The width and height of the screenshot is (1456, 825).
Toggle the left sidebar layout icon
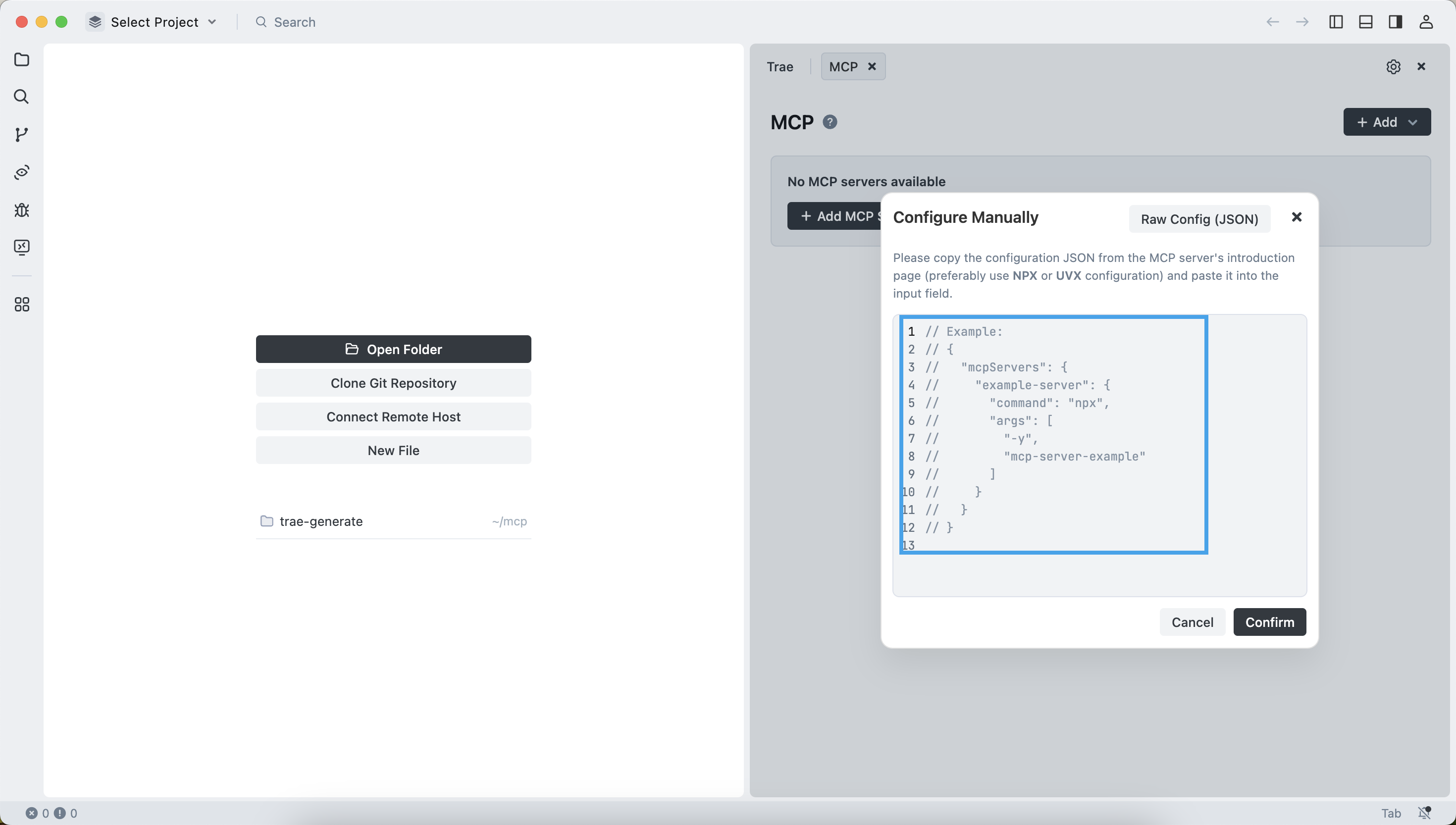[x=1336, y=22]
